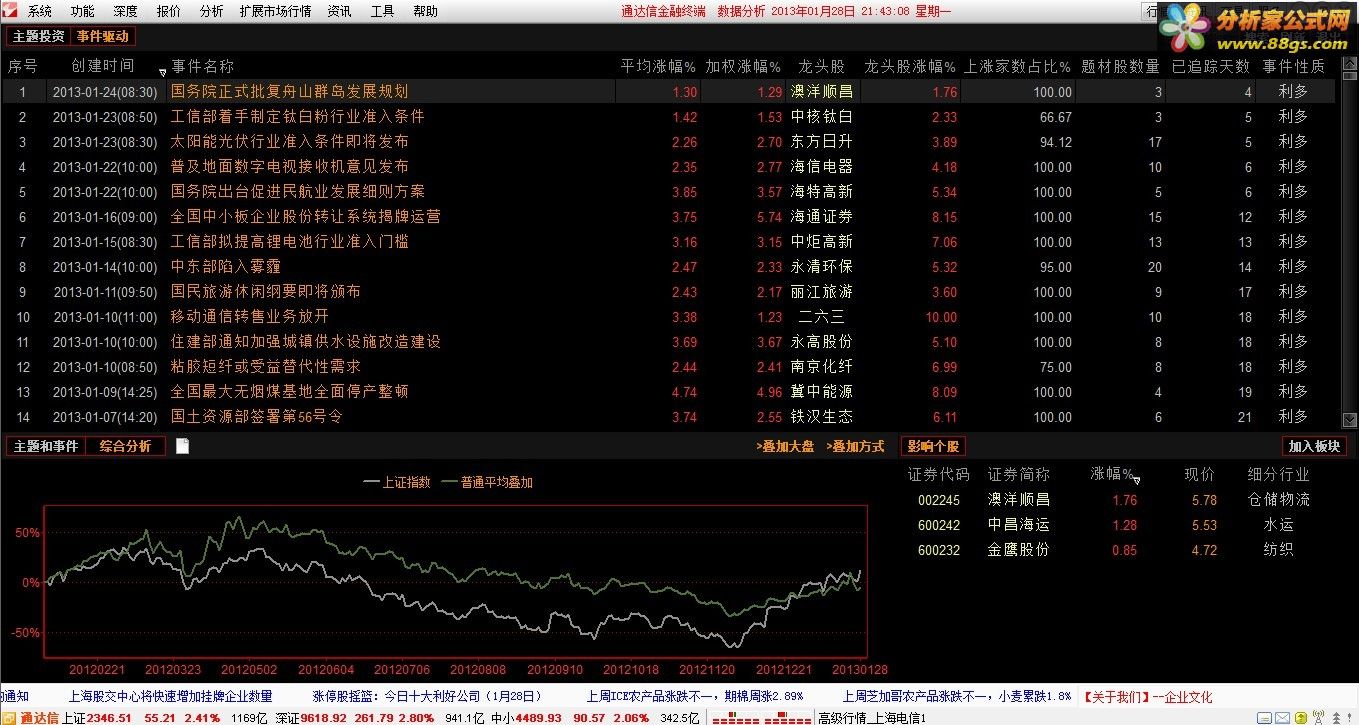Click the red market-breadth bars indicator
The height and width of the screenshot is (725, 1359).
click(x=761, y=717)
